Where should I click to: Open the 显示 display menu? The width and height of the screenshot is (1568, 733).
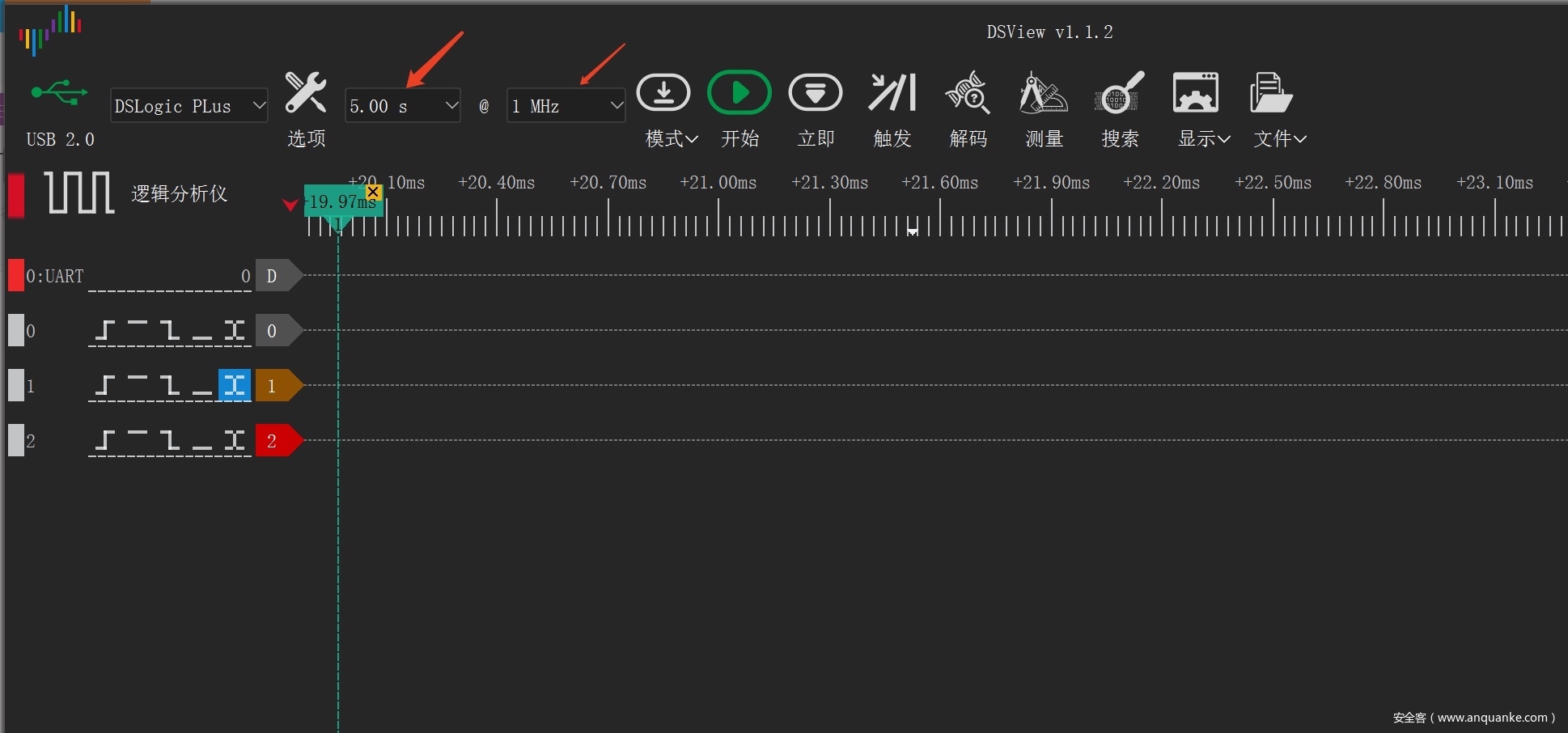[1203, 138]
